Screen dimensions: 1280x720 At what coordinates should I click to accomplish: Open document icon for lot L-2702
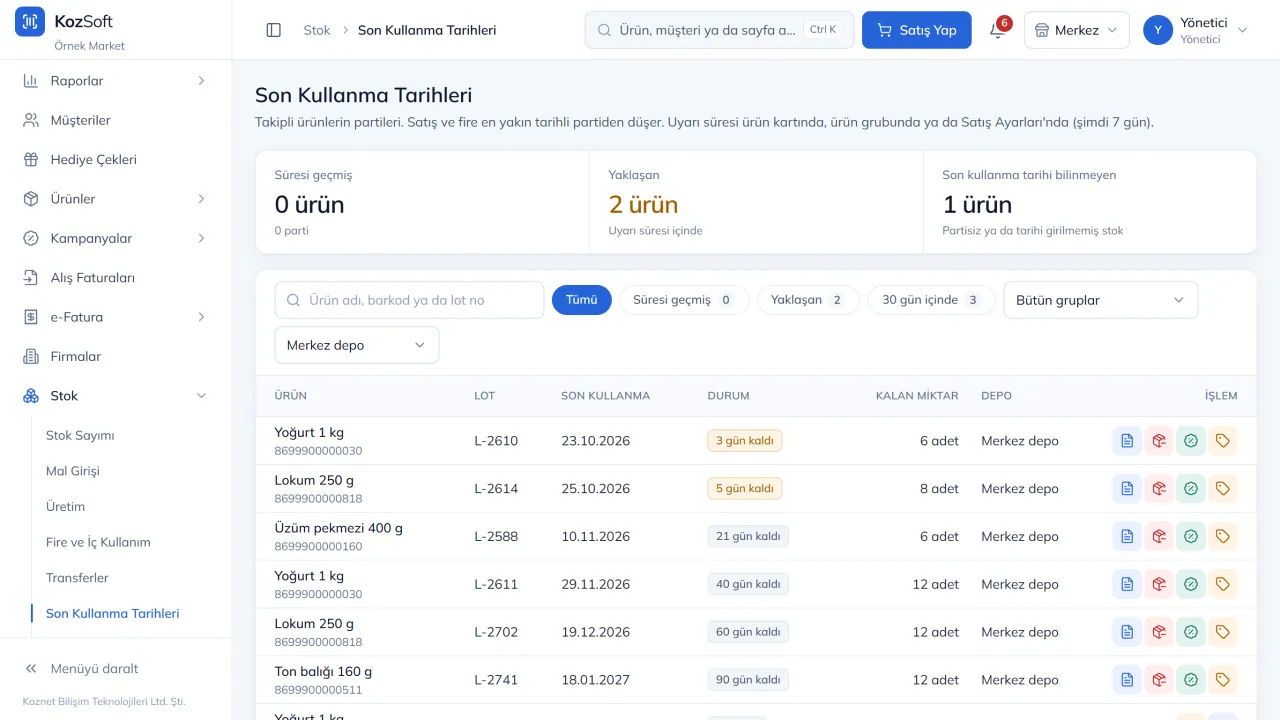click(1127, 633)
